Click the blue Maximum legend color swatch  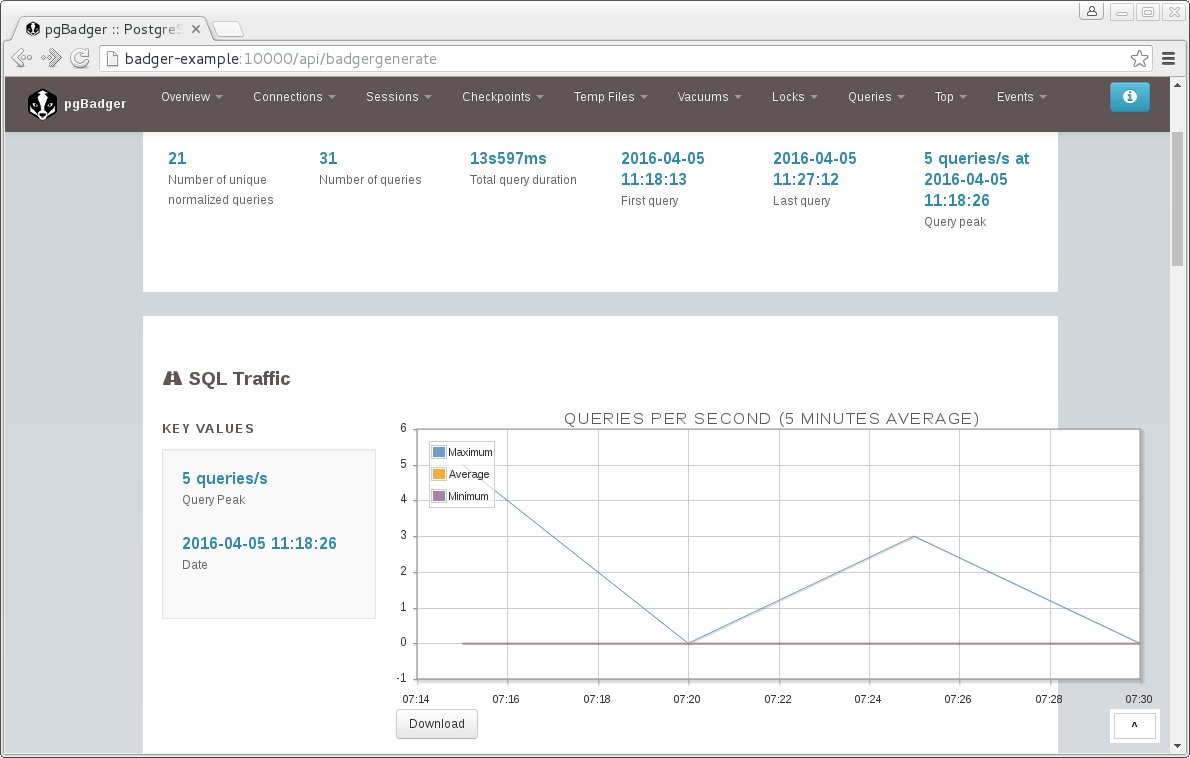(x=439, y=453)
